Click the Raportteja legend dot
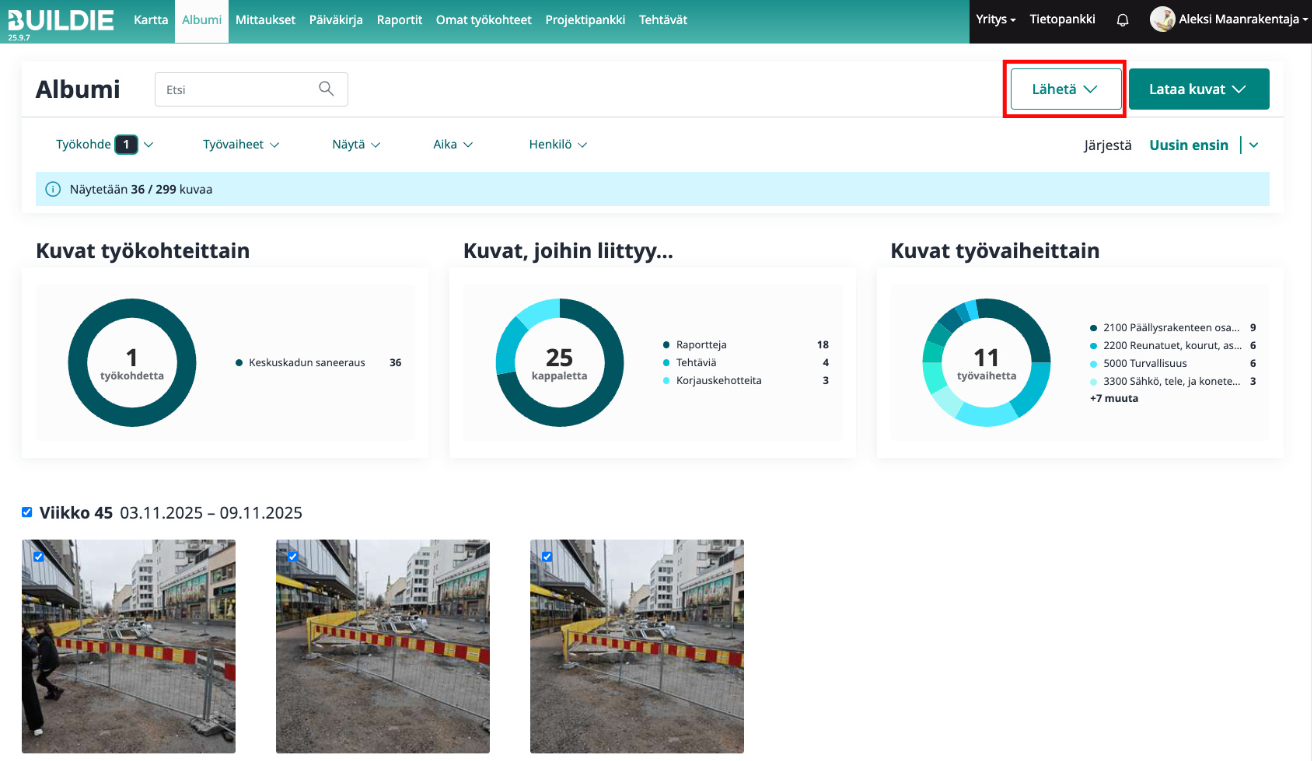The width and height of the screenshot is (1312, 761). (x=666, y=345)
